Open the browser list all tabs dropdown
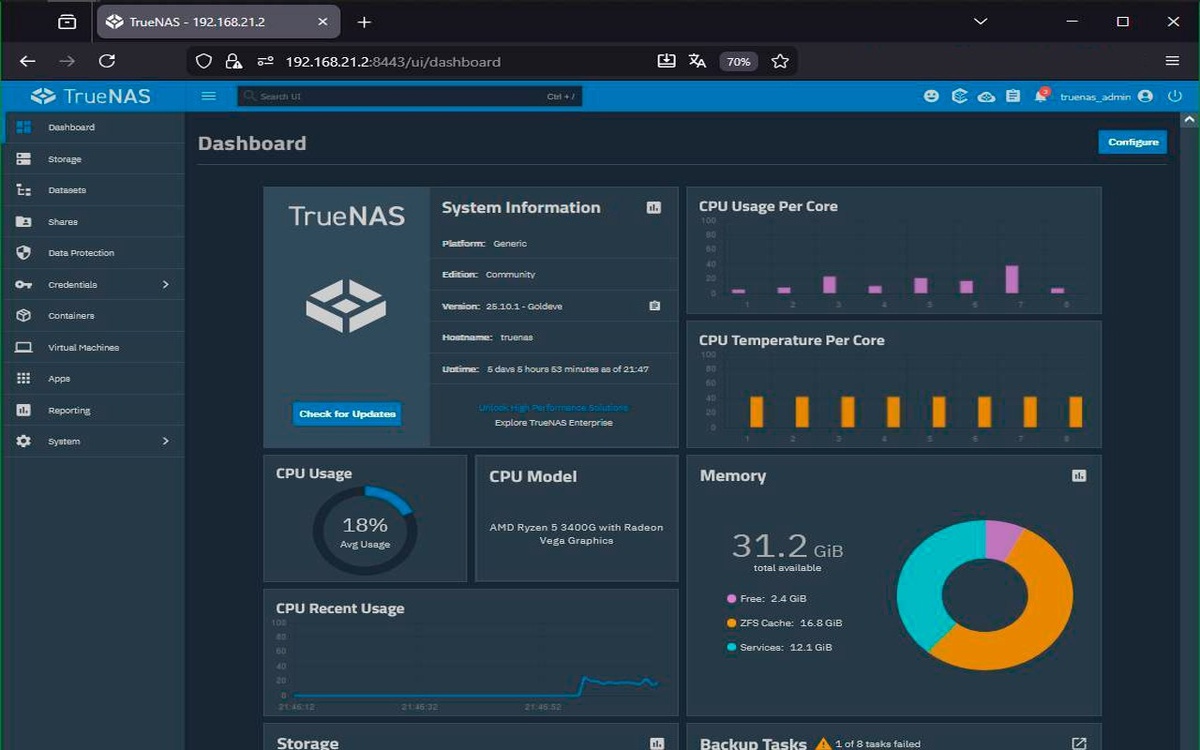Viewport: 1200px width, 750px height. pos(982,21)
